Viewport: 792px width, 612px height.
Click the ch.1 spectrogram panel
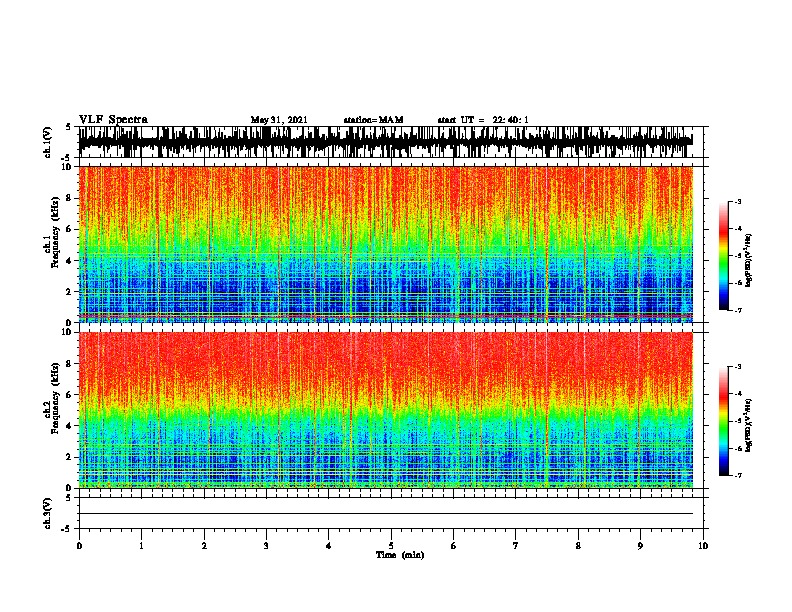pos(385,244)
